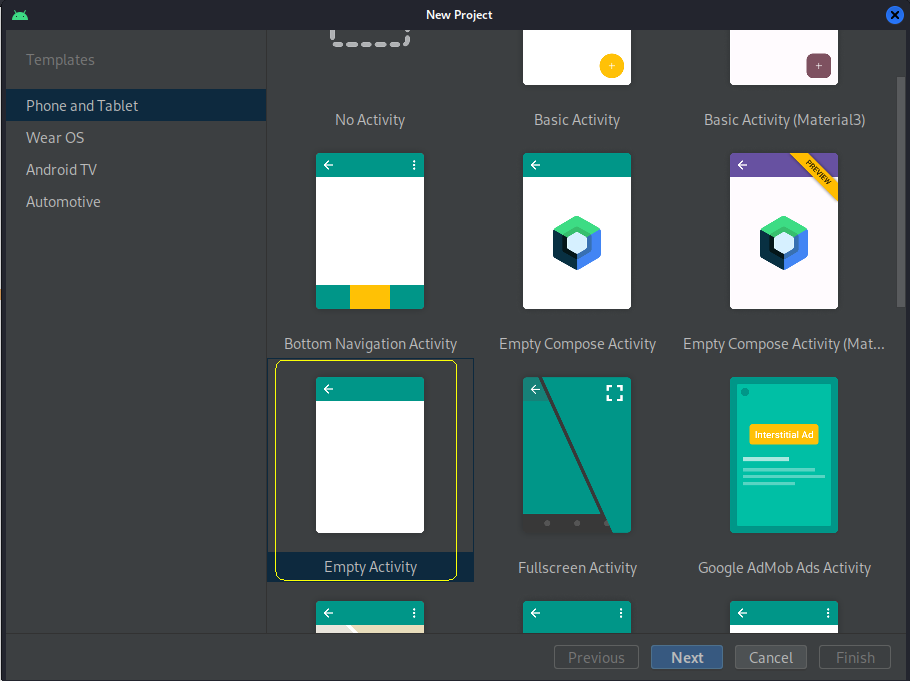Click the Google AdMob Ads Activity label
This screenshot has width=910, height=681.
tap(784, 568)
